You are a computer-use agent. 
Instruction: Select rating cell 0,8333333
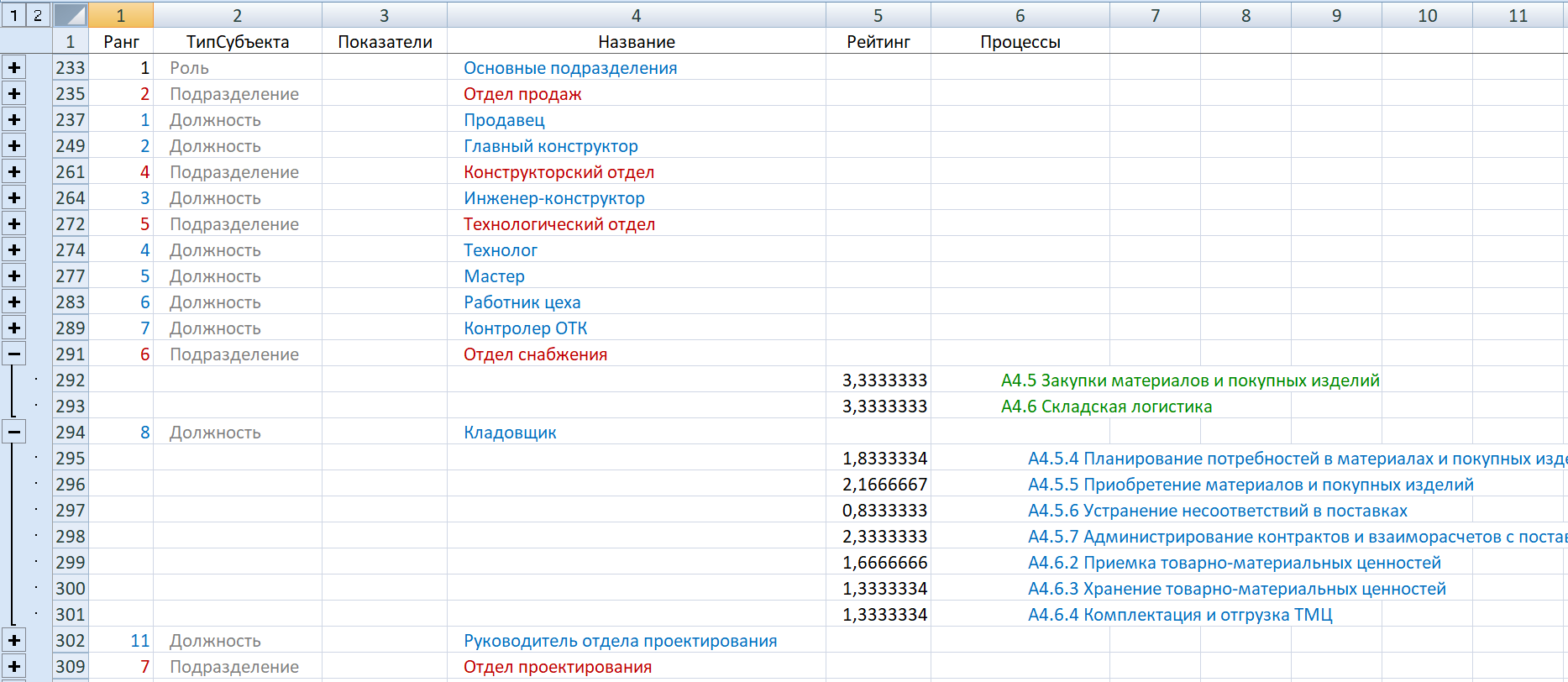[x=878, y=511]
